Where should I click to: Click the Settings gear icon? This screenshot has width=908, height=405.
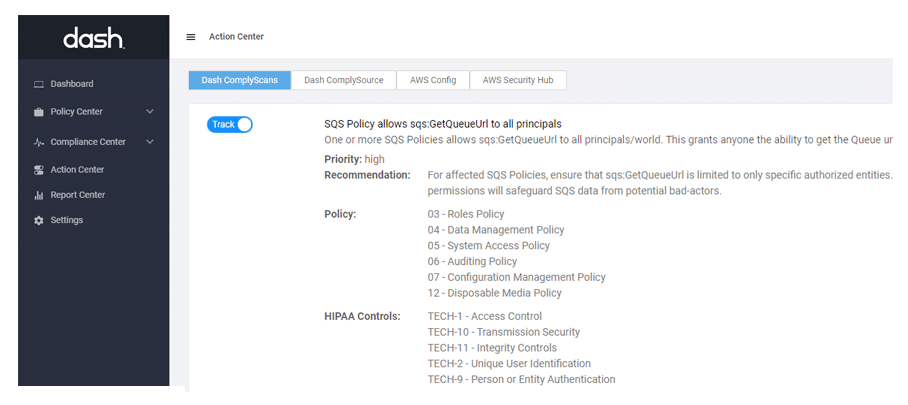39,220
